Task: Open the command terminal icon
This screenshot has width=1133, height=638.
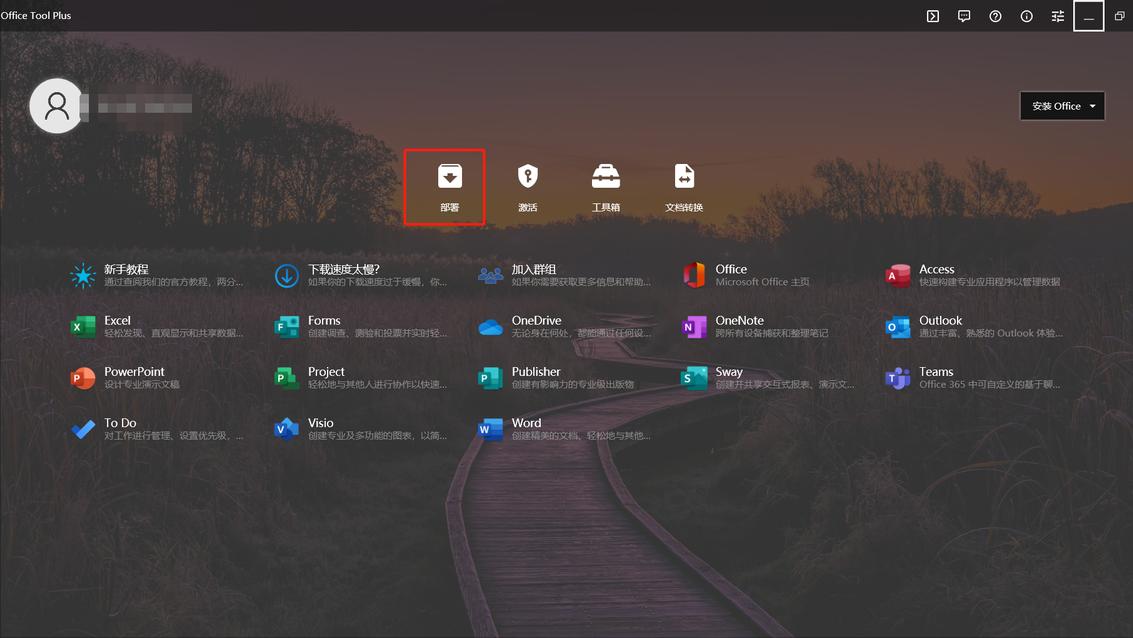Action: click(x=932, y=15)
